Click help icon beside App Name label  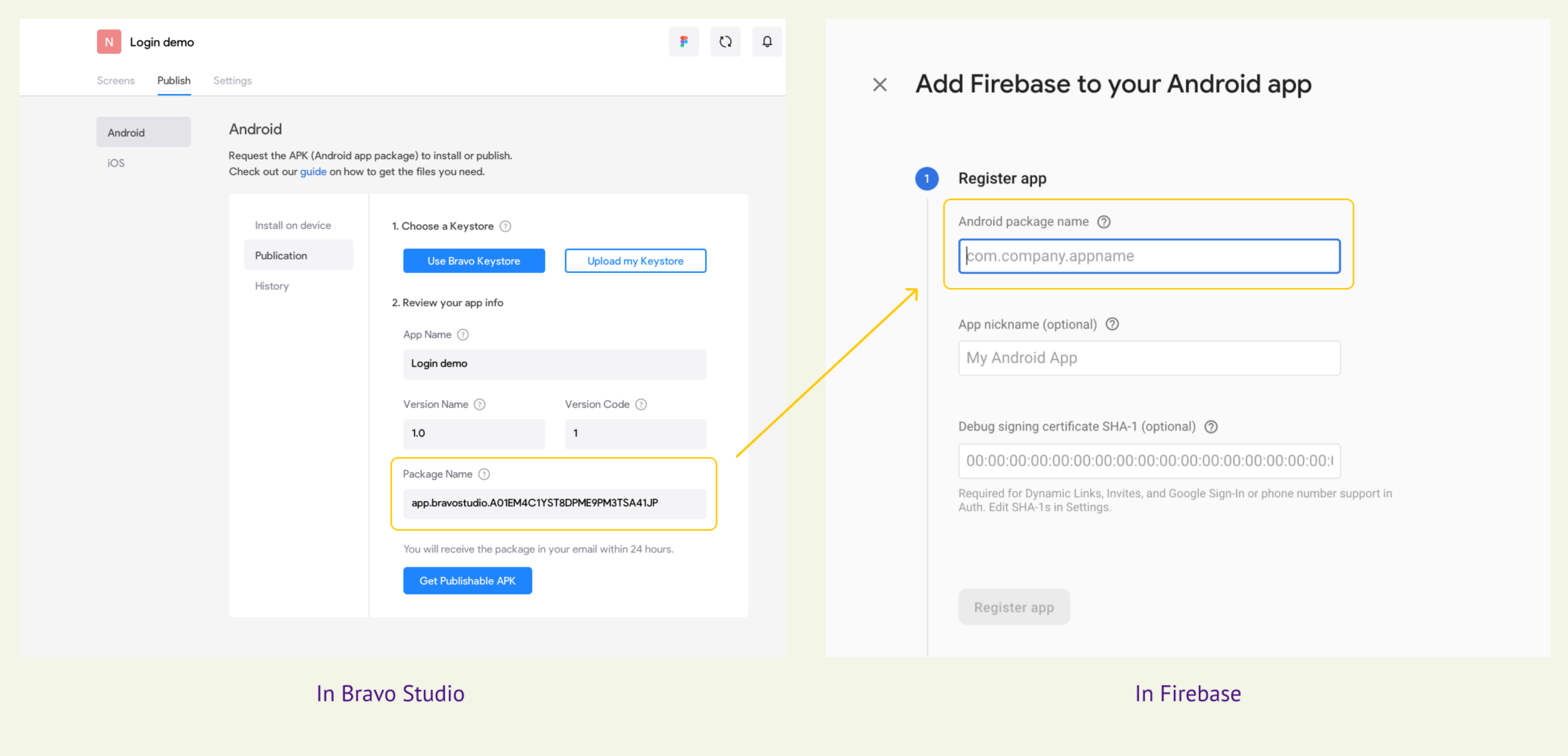(x=463, y=335)
